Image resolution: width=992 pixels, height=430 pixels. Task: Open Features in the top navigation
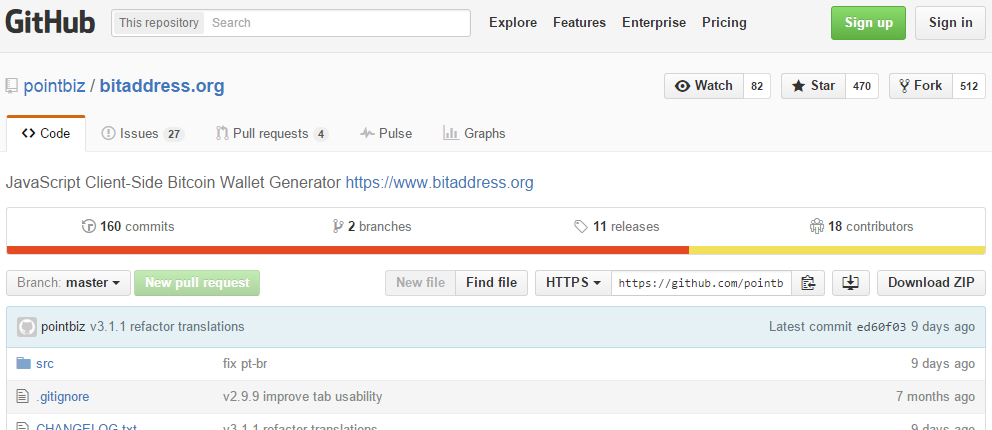(x=580, y=23)
